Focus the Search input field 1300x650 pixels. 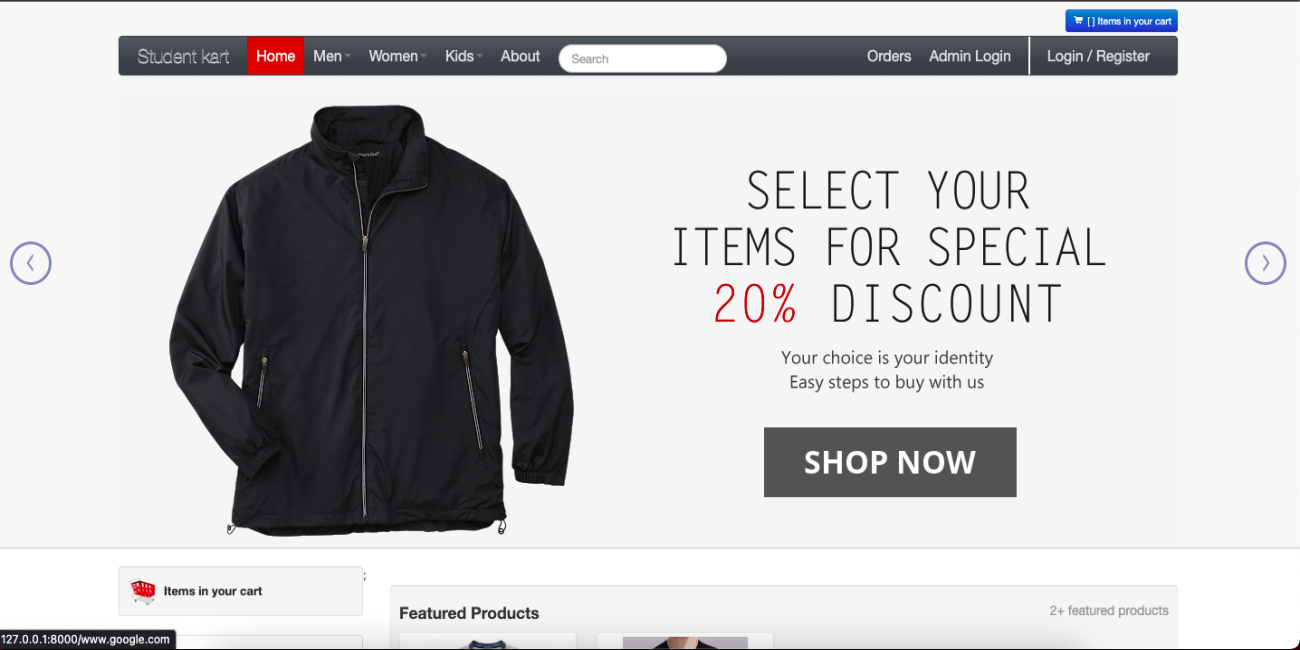(x=642, y=58)
